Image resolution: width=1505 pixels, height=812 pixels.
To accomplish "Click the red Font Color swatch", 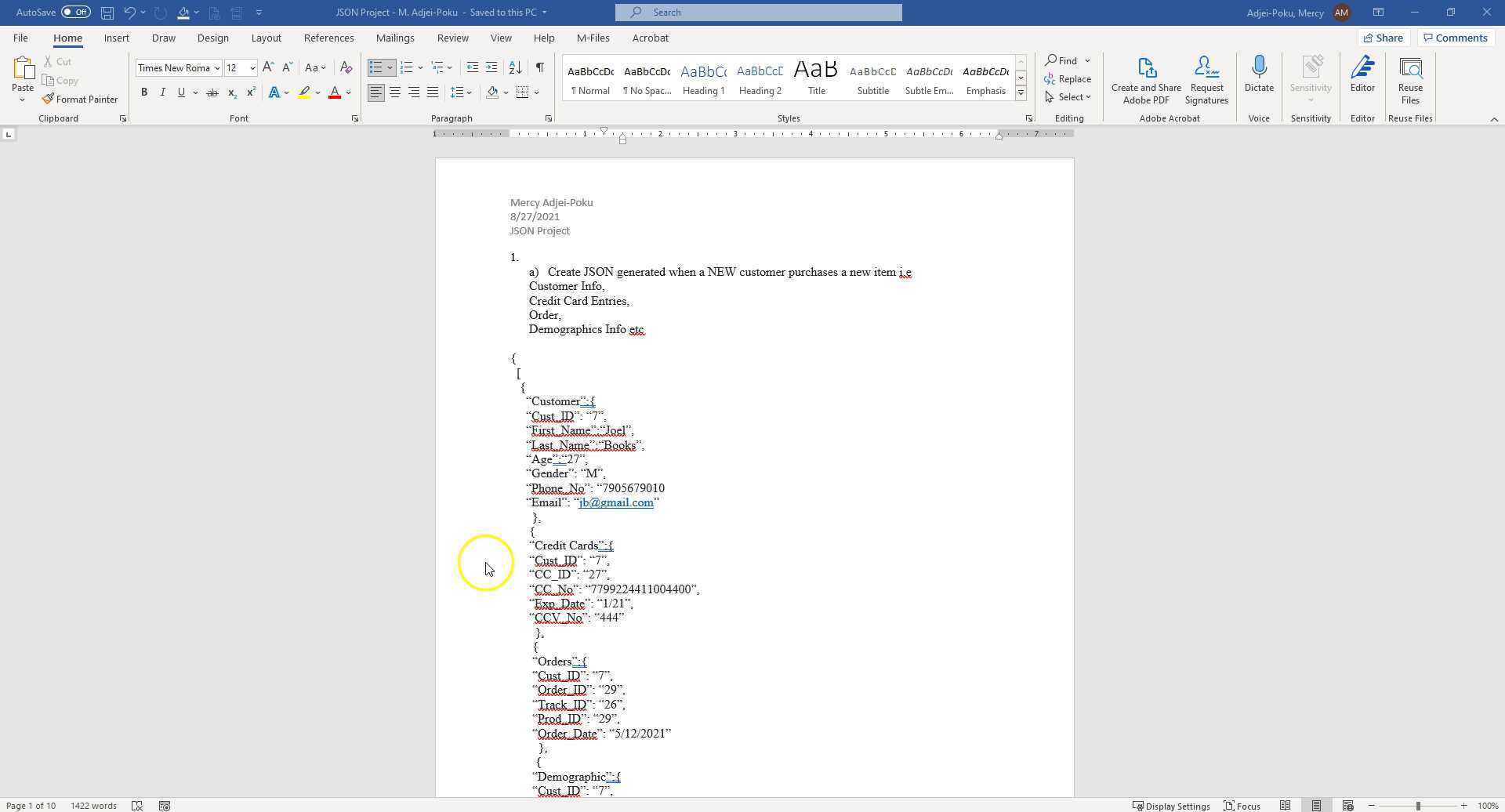I will [335, 92].
